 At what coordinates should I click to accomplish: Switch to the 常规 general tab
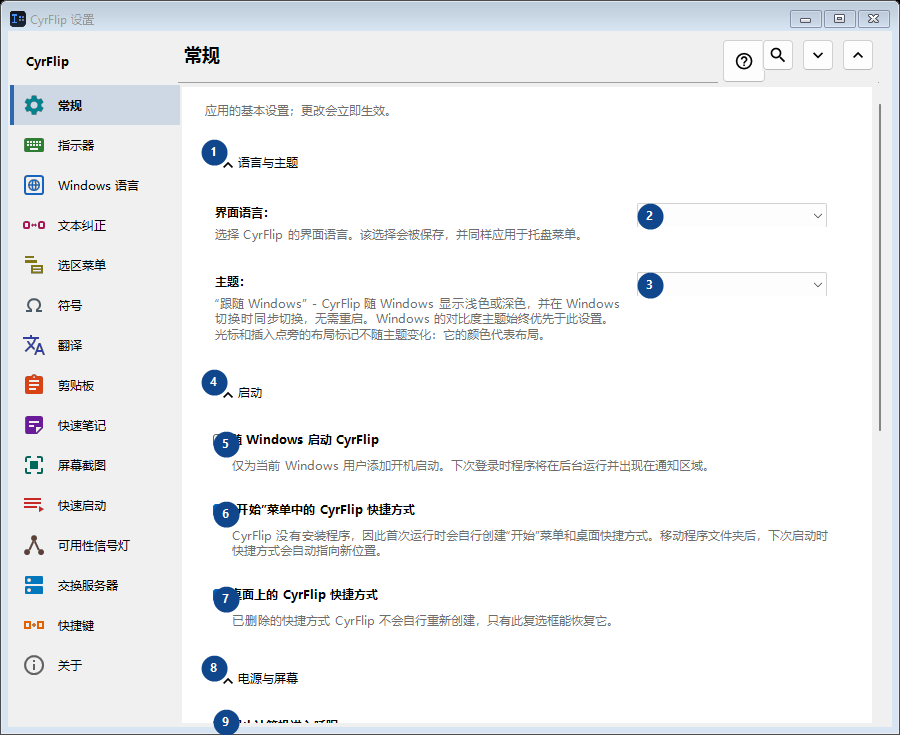pyautogui.click(x=95, y=105)
